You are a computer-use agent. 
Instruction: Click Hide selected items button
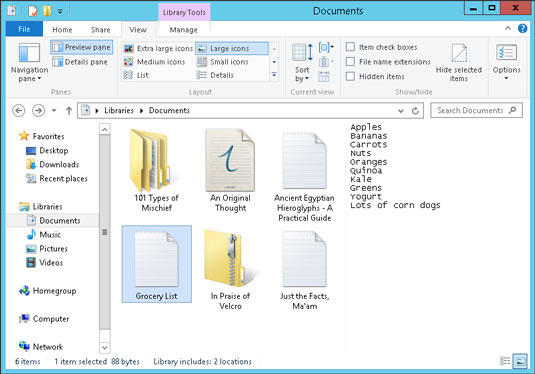click(459, 63)
